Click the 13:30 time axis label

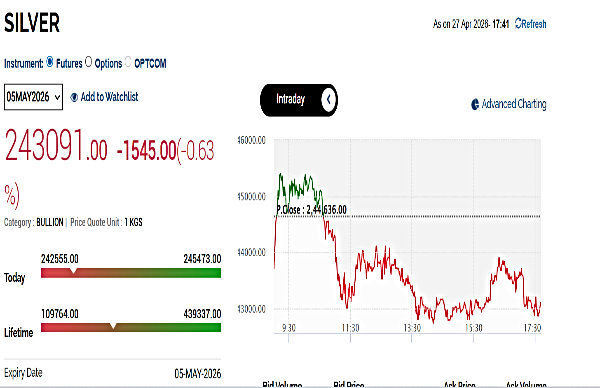click(x=412, y=328)
